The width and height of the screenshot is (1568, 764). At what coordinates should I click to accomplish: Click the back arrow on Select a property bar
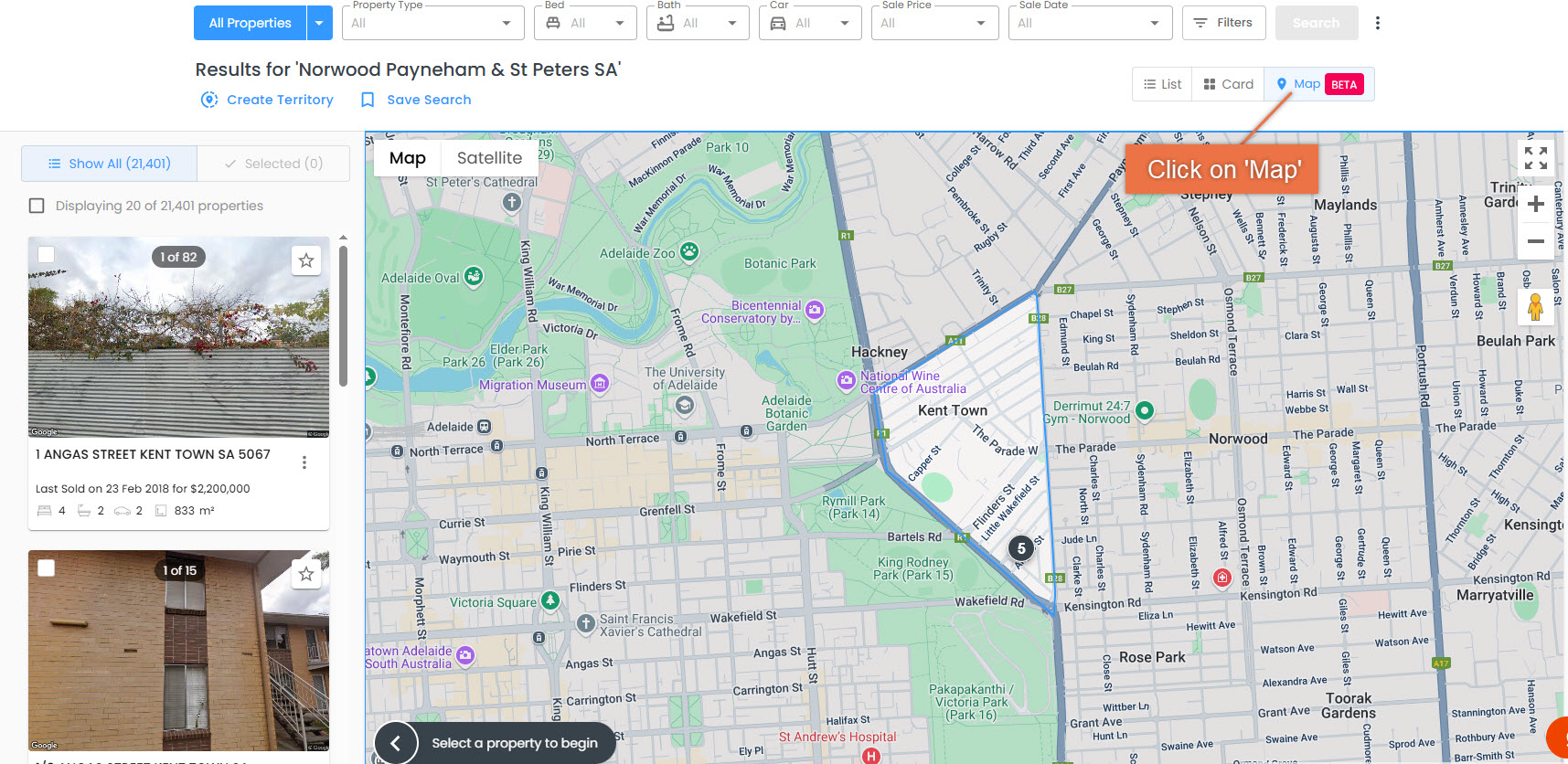(396, 743)
